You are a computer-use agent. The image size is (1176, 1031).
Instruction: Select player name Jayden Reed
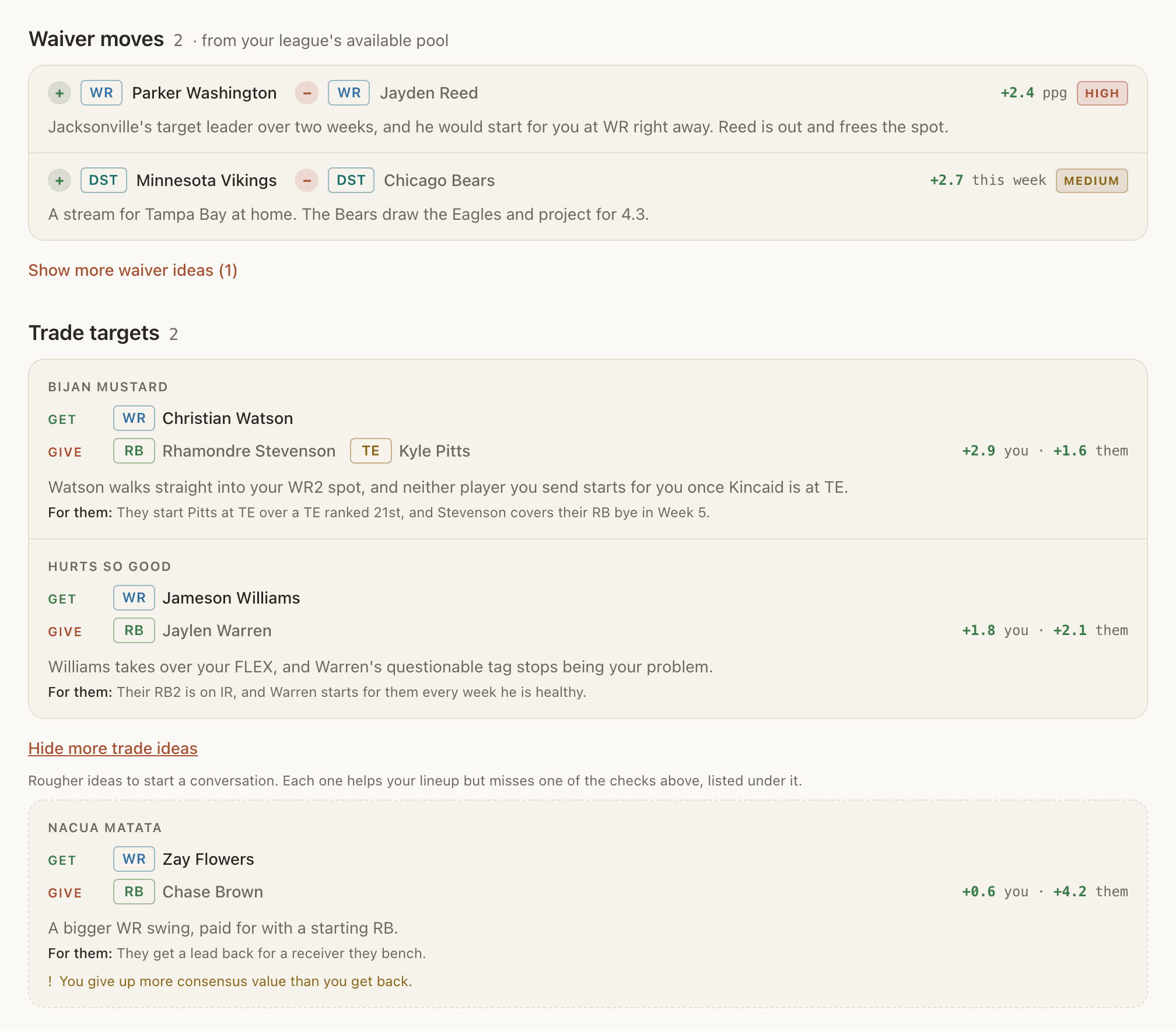click(429, 93)
